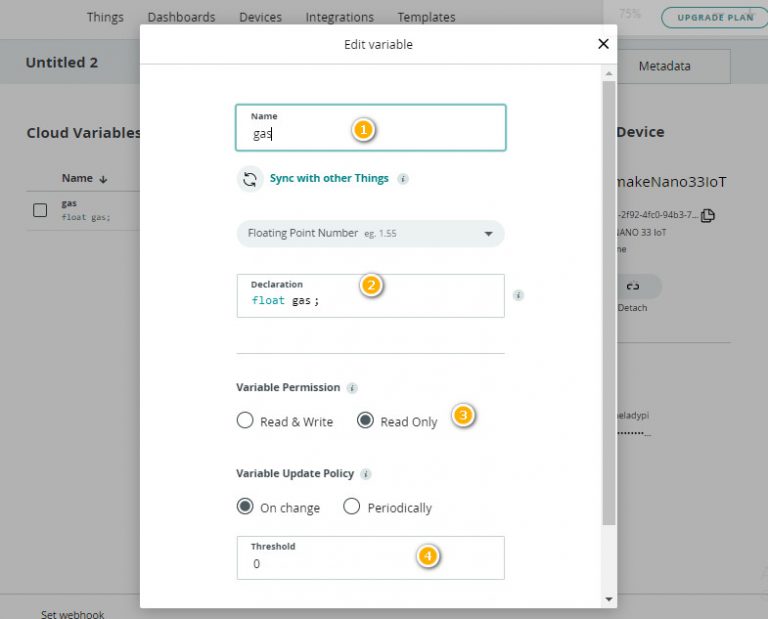Open info icon beside Sync with other Things
Viewport: 768px width, 619px height.
tap(403, 179)
